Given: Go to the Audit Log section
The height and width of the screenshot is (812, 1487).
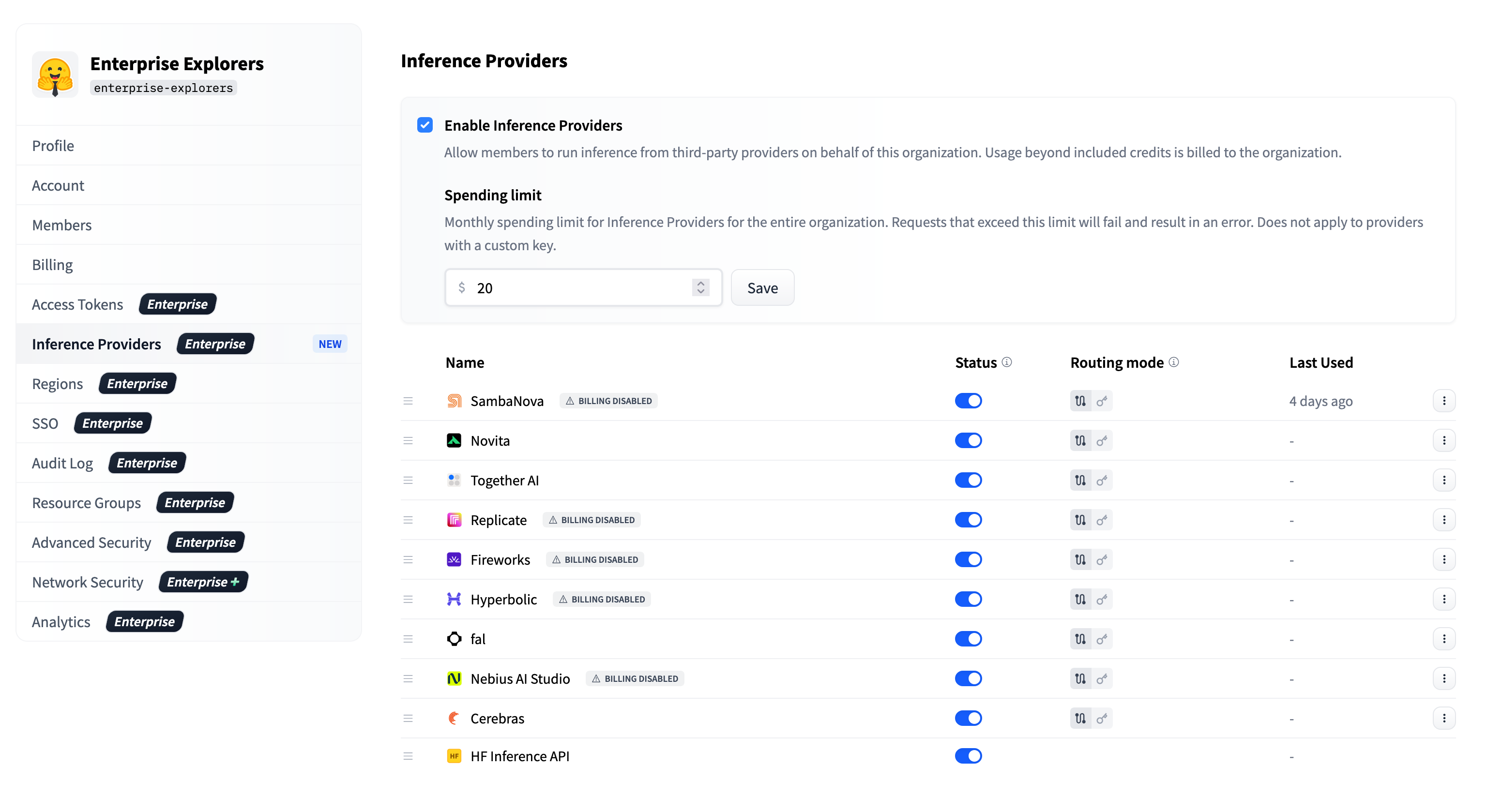Looking at the screenshot, I should [x=62, y=464].
